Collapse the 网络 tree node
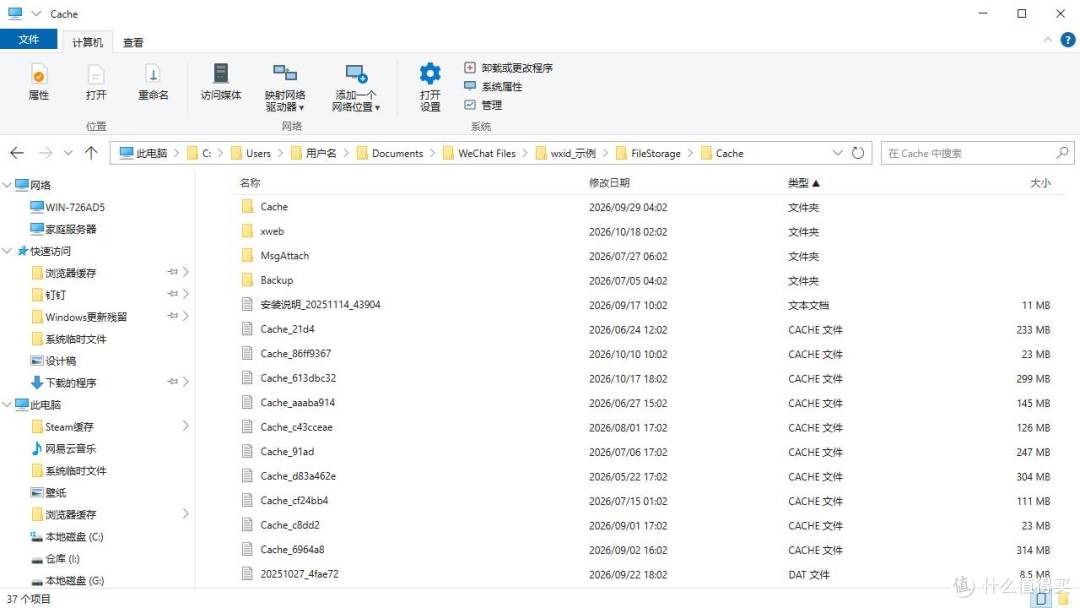 (7, 185)
